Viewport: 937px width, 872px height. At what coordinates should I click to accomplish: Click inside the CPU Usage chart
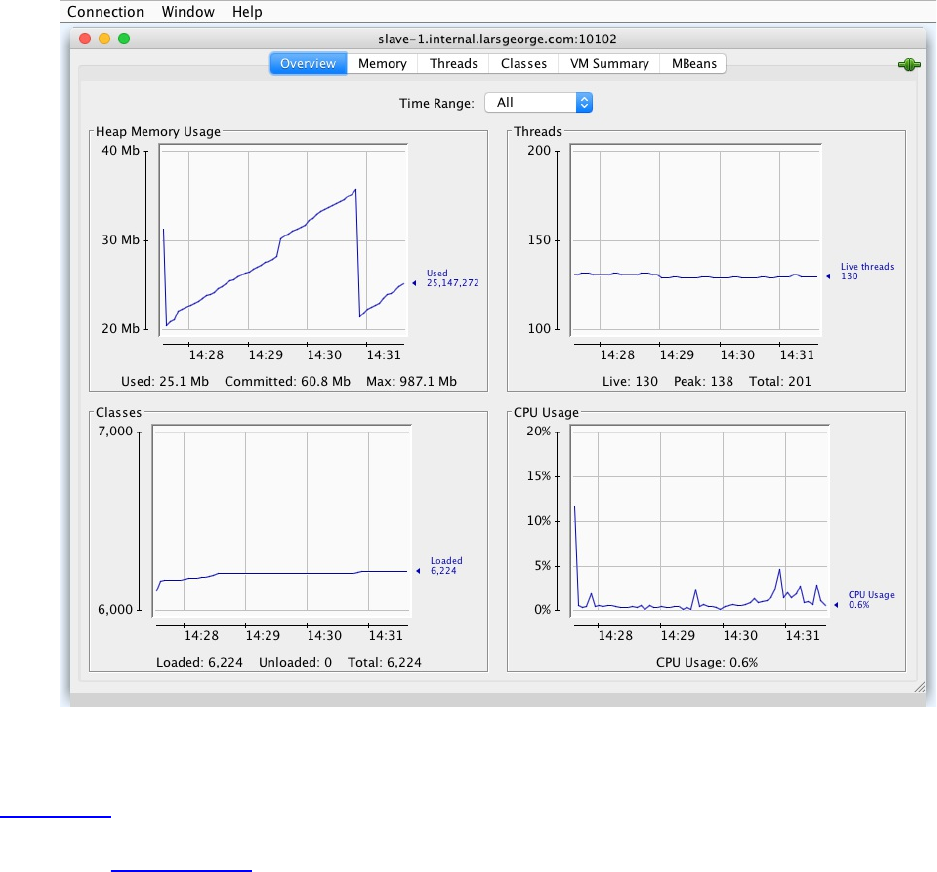(699, 520)
